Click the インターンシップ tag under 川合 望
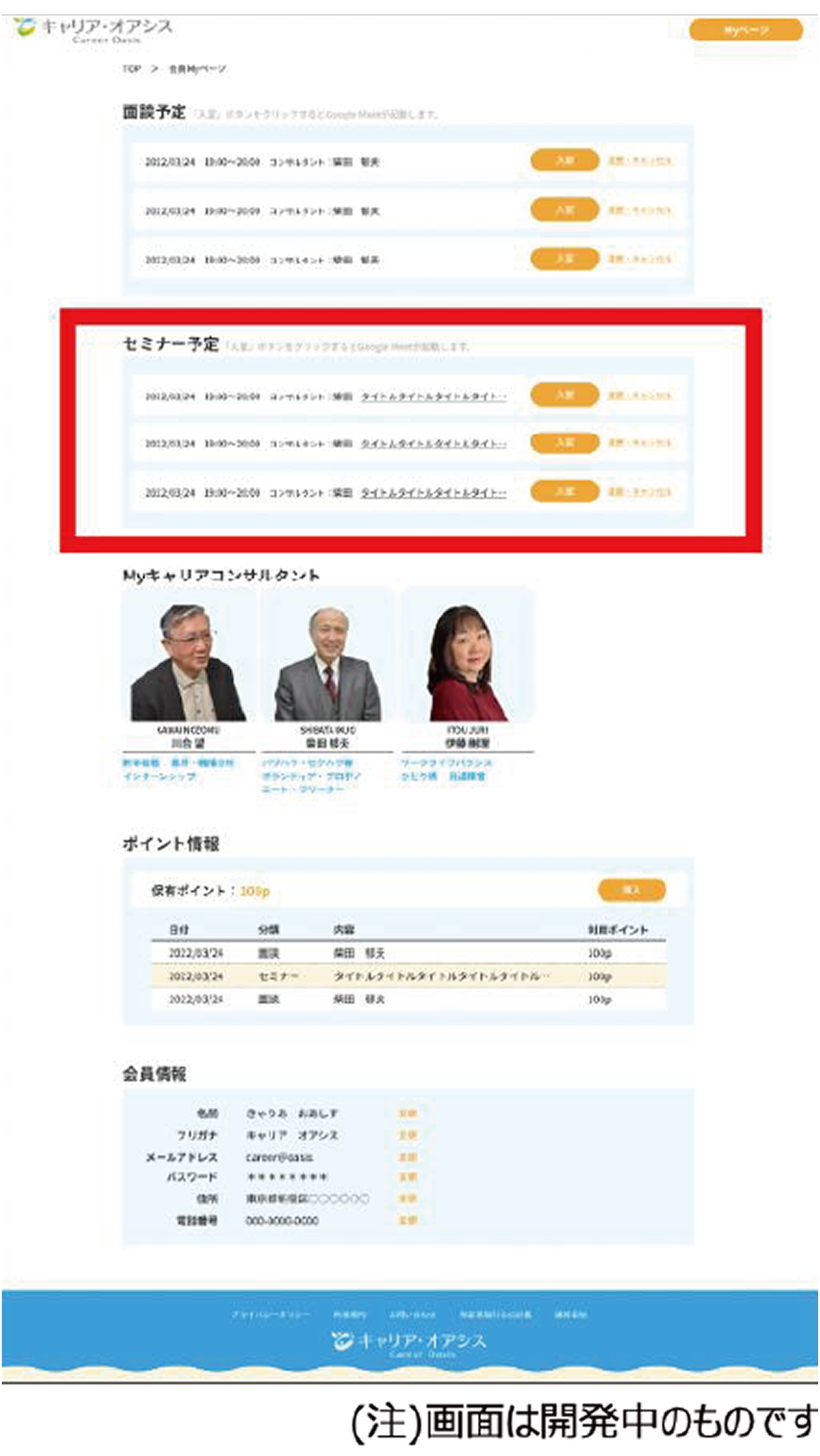 coord(160,776)
